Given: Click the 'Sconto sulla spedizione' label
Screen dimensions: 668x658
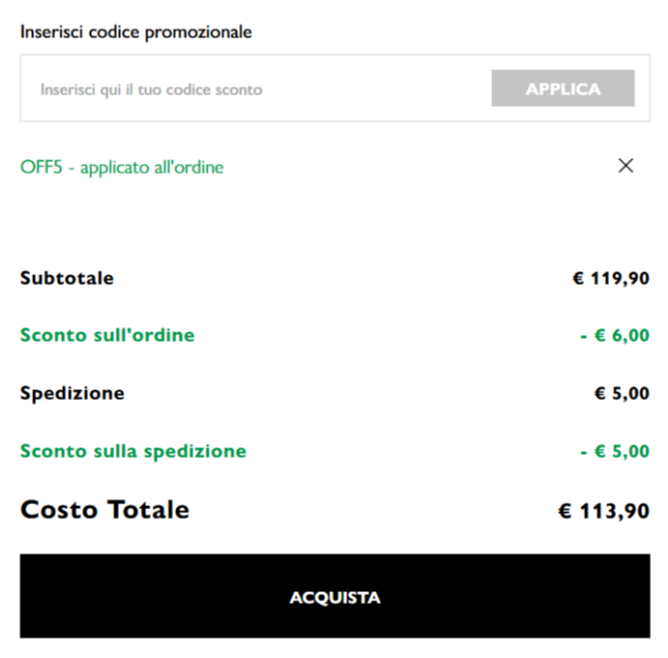Looking at the screenshot, I should point(133,451).
